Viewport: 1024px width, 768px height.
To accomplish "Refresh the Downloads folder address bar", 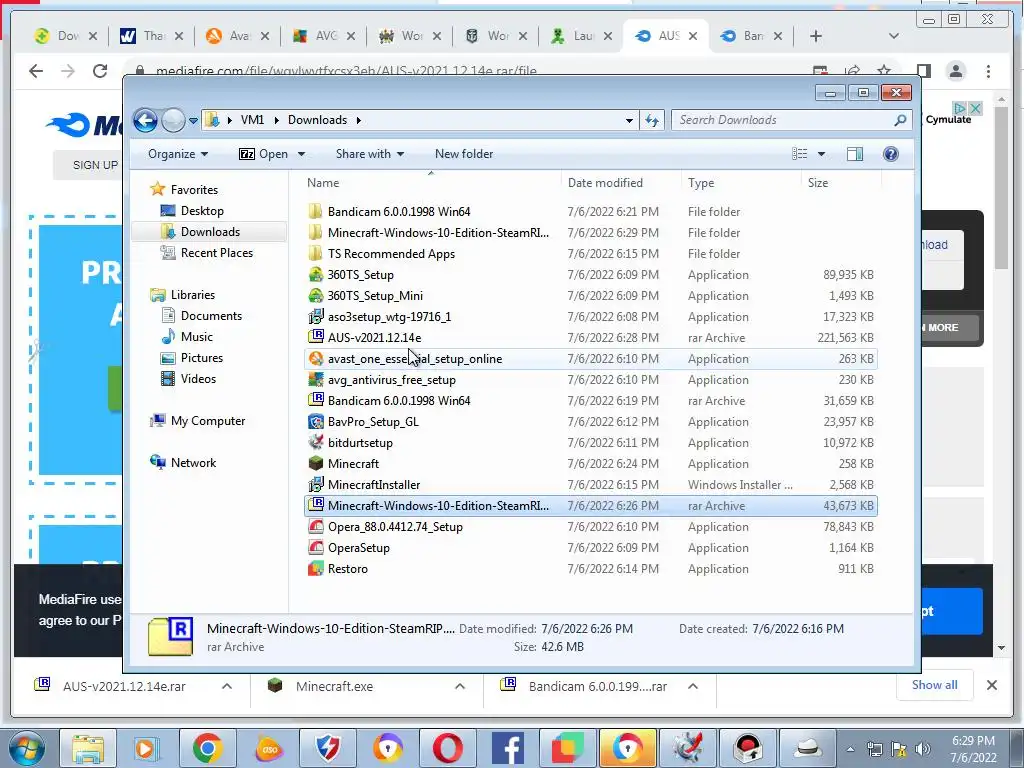I will tap(652, 120).
